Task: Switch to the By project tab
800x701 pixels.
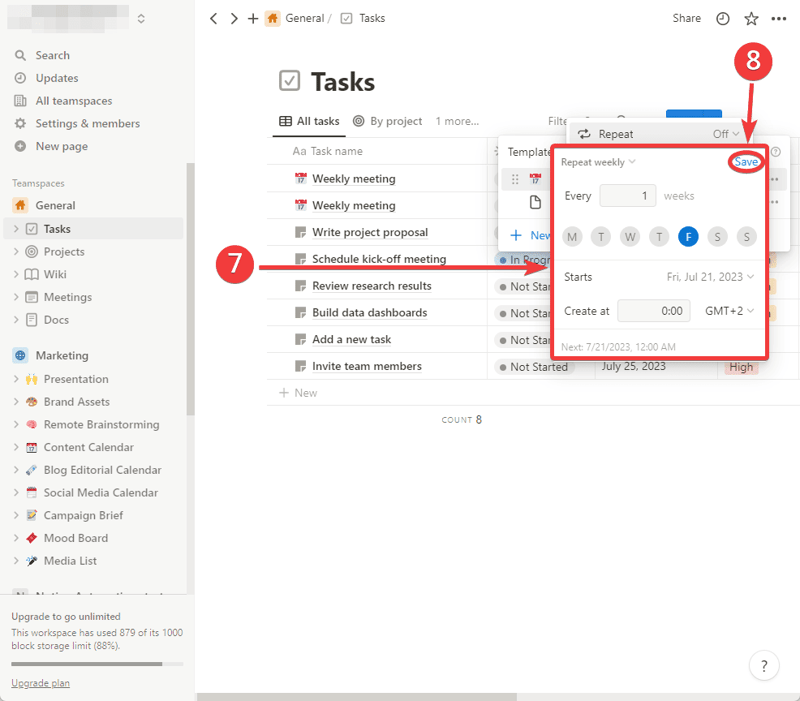Action: 388,121
